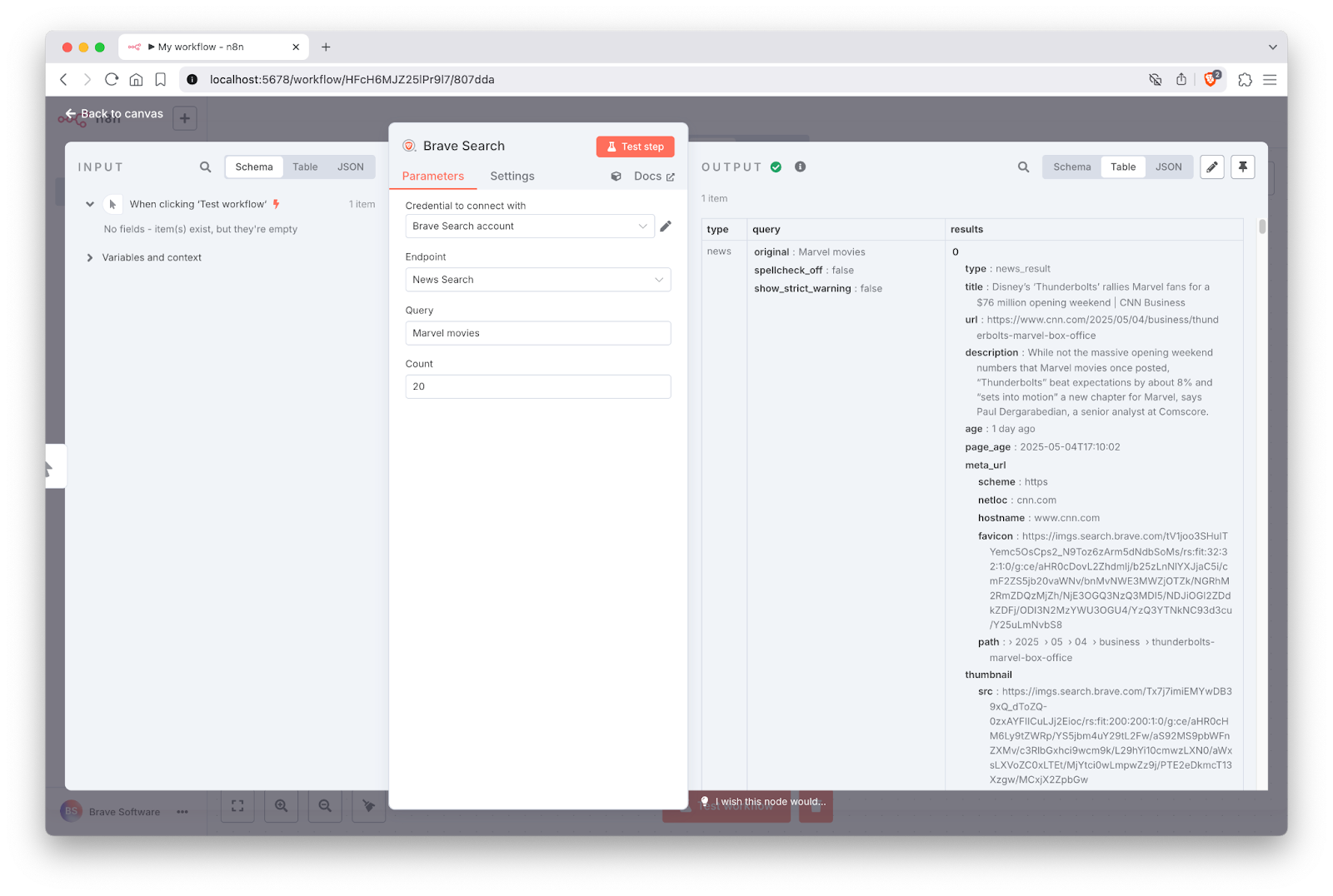1333x896 pixels.
Task: Click 'age : 1 day ago' entry
Action: coord(1000,429)
